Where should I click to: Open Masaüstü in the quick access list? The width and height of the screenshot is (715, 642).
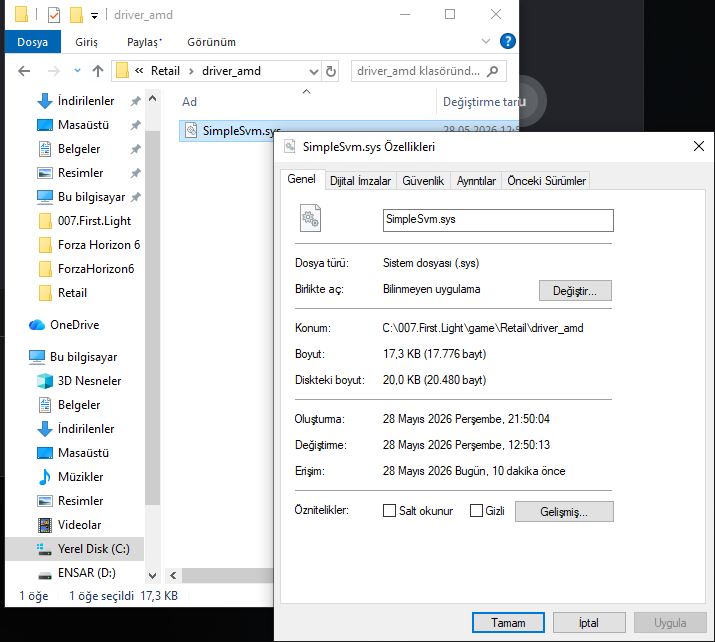[x=83, y=125]
